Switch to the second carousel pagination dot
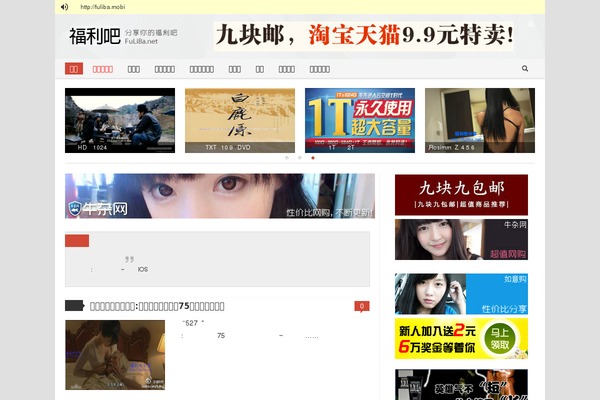The width and height of the screenshot is (600, 400). [x=300, y=158]
